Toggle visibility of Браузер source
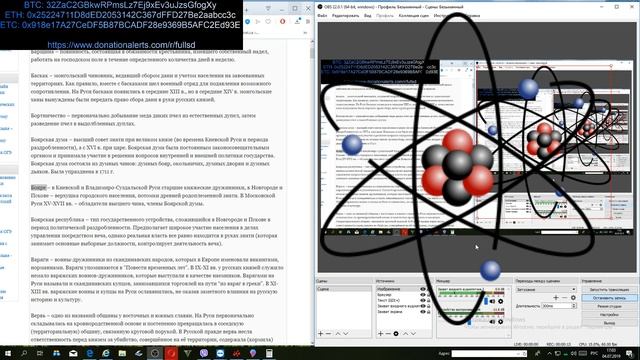The image size is (640, 360). tap(423, 295)
